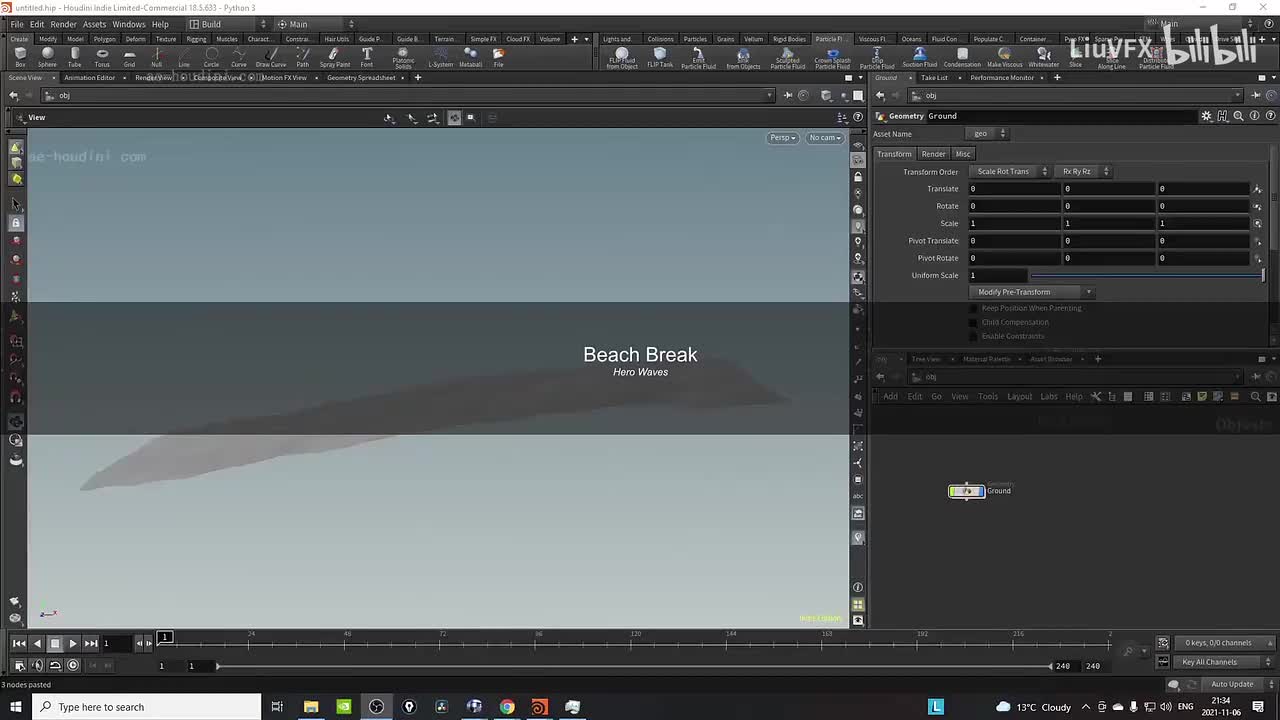Click the Torus shelf tool
The height and width of the screenshot is (720, 1280).
pyautogui.click(x=102, y=57)
